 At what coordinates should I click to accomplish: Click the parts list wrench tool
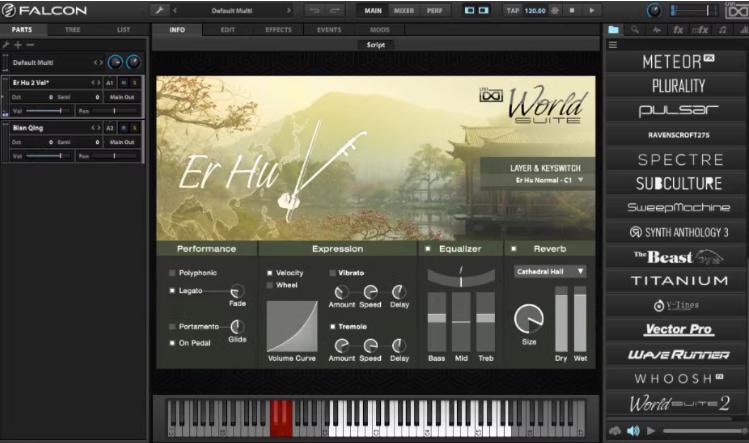click(6, 45)
